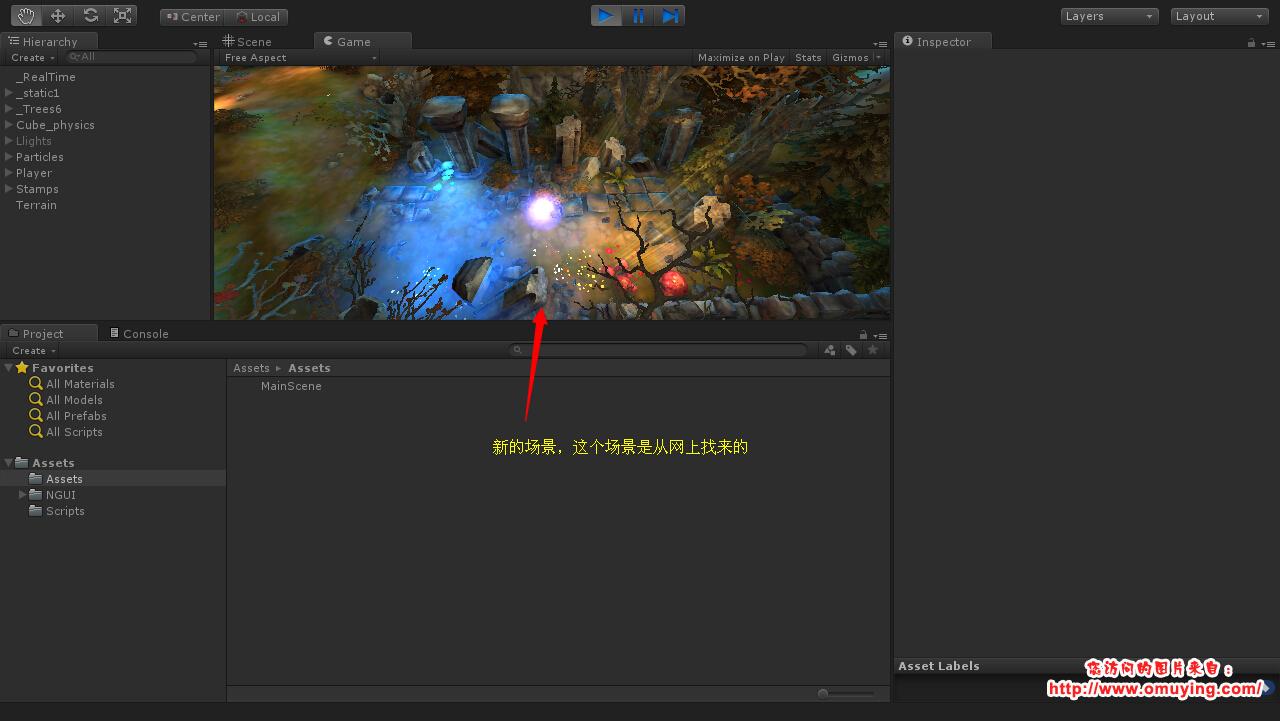1280x721 pixels.
Task: Click the Pause button
Action: (x=638, y=16)
